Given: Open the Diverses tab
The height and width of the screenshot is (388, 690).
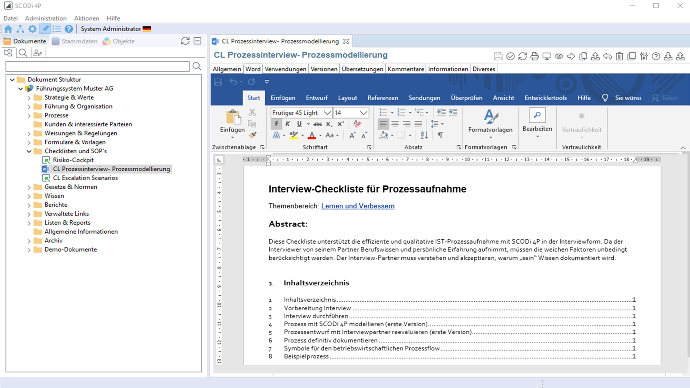Looking at the screenshot, I should (x=484, y=69).
